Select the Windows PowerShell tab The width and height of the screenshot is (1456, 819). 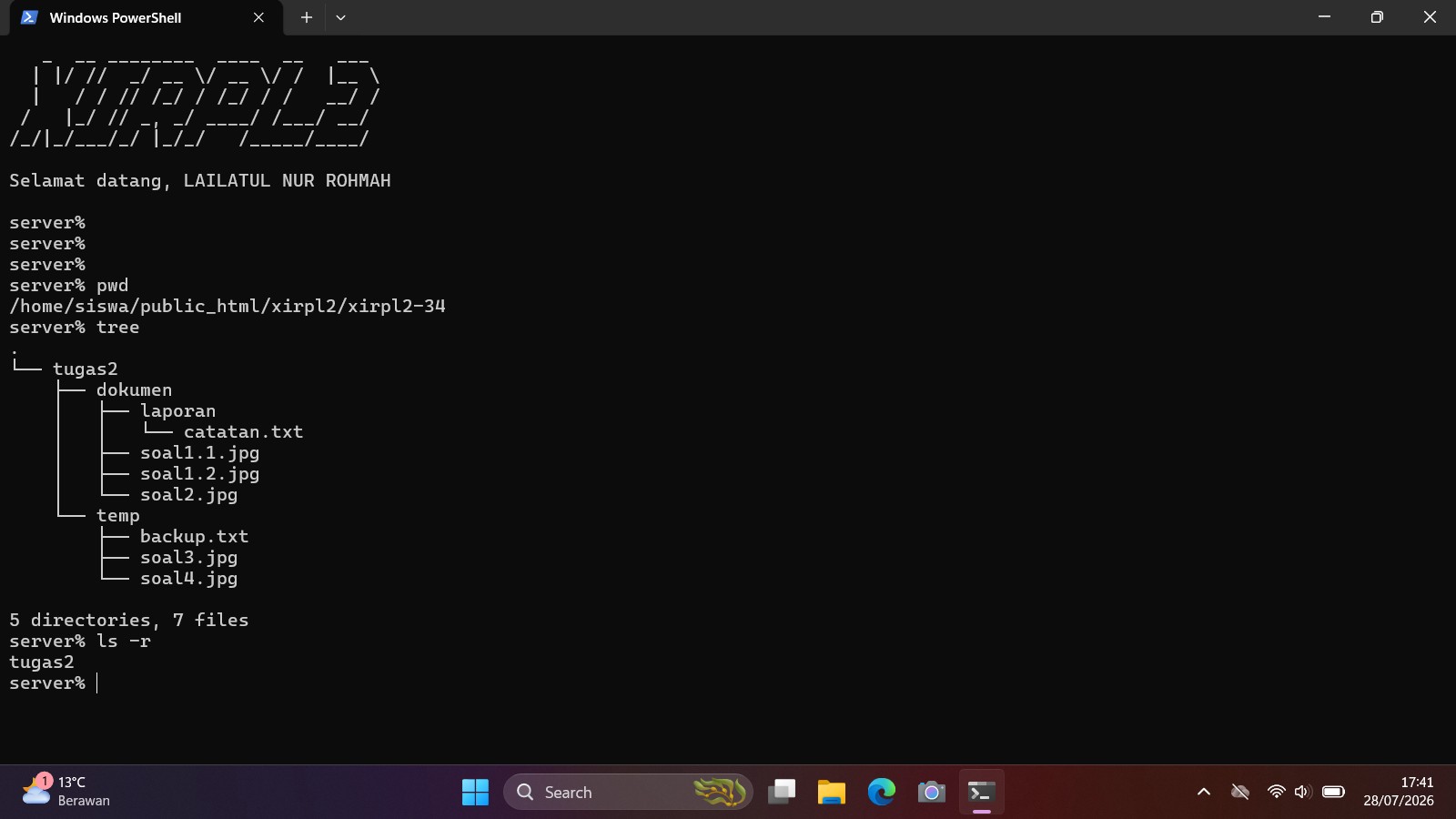[x=146, y=17]
